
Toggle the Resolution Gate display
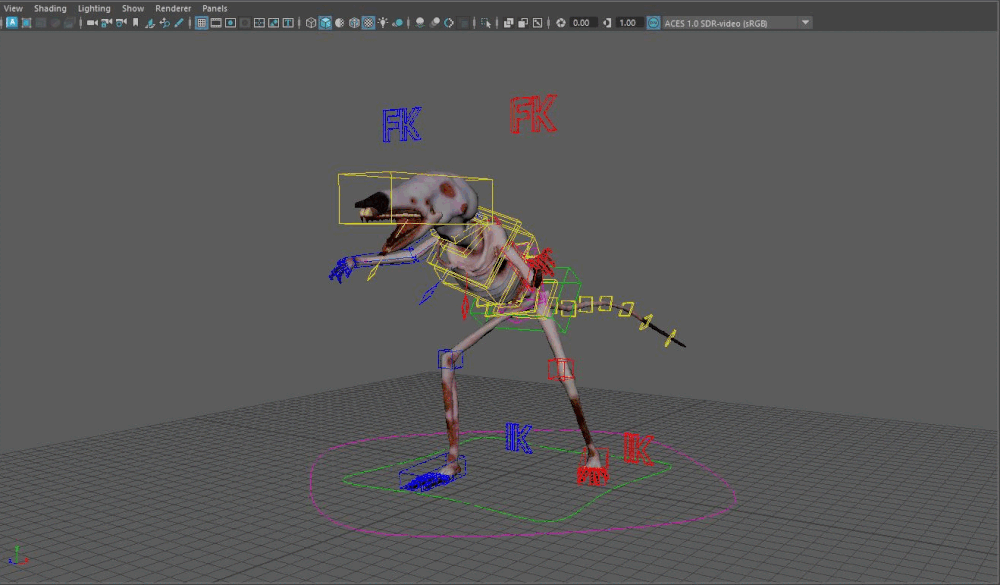230,23
